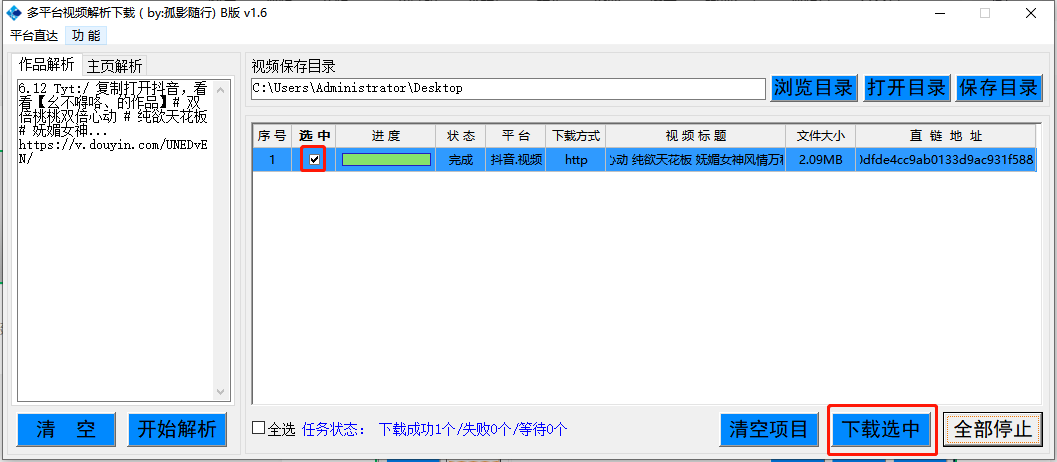Click the 保存目录 button
The image size is (1057, 462).
998,88
